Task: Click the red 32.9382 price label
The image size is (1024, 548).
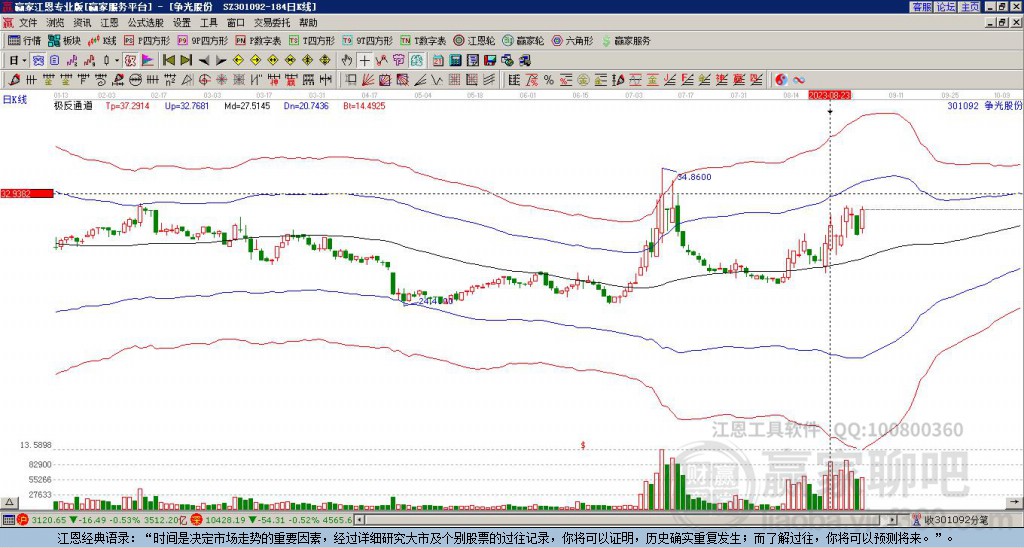Action: (27, 193)
